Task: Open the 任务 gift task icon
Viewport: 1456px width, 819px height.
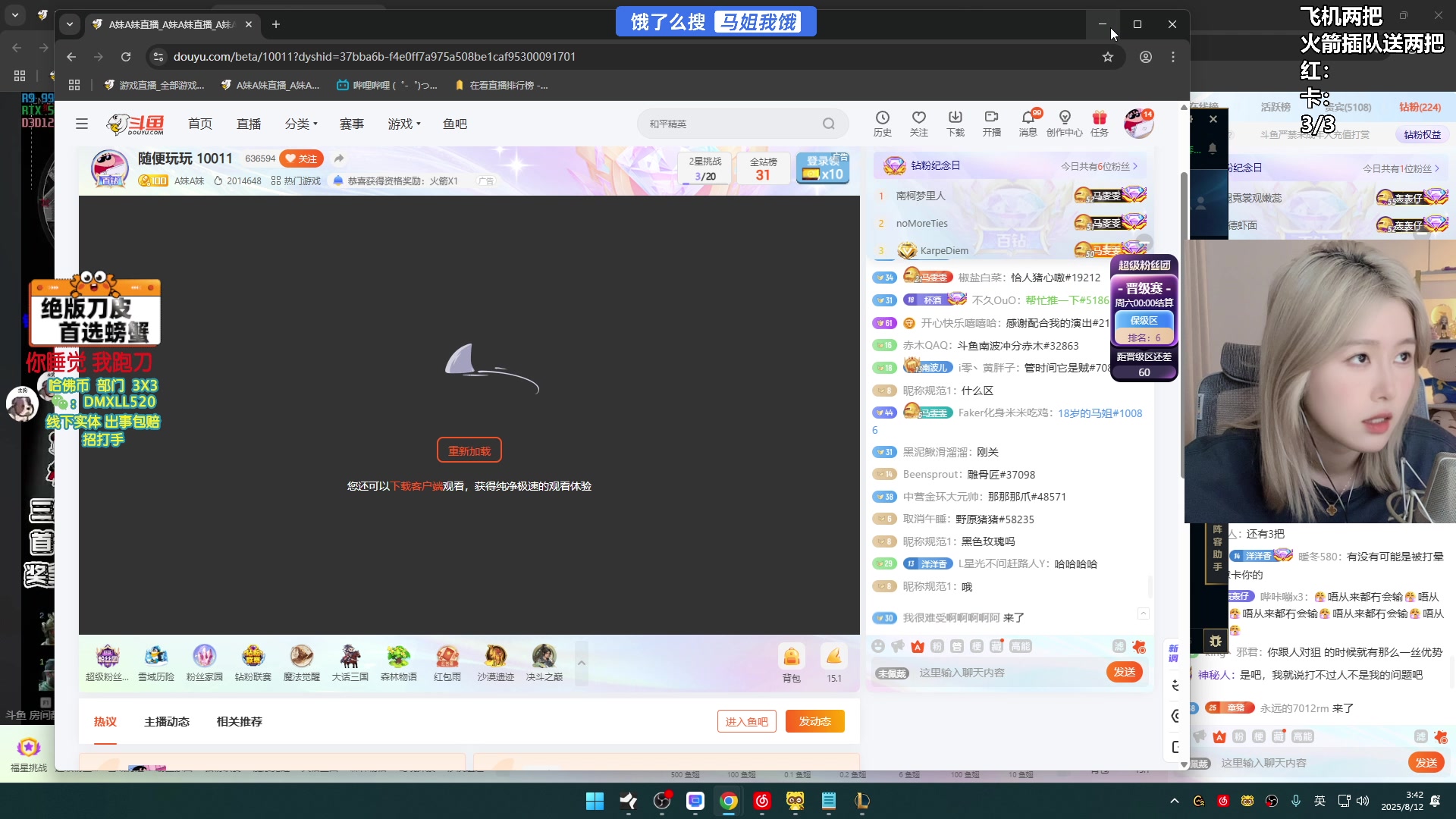Action: pos(1100,124)
